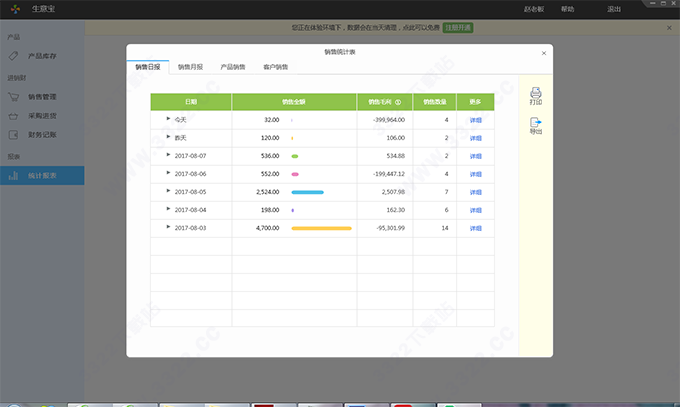Select 统计报表 chart item in the sidebar
The height and width of the screenshot is (407, 680).
tap(42, 175)
